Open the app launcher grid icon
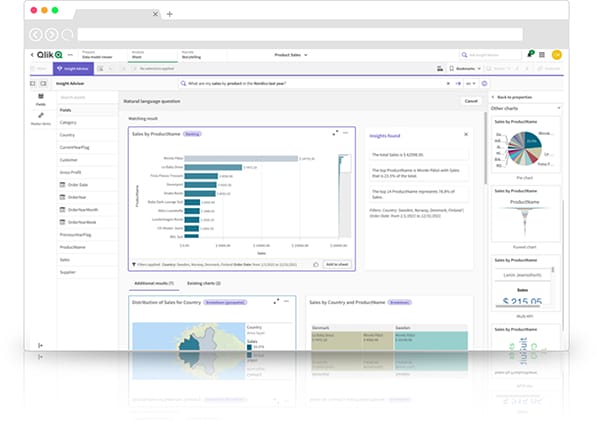 point(542,55)
